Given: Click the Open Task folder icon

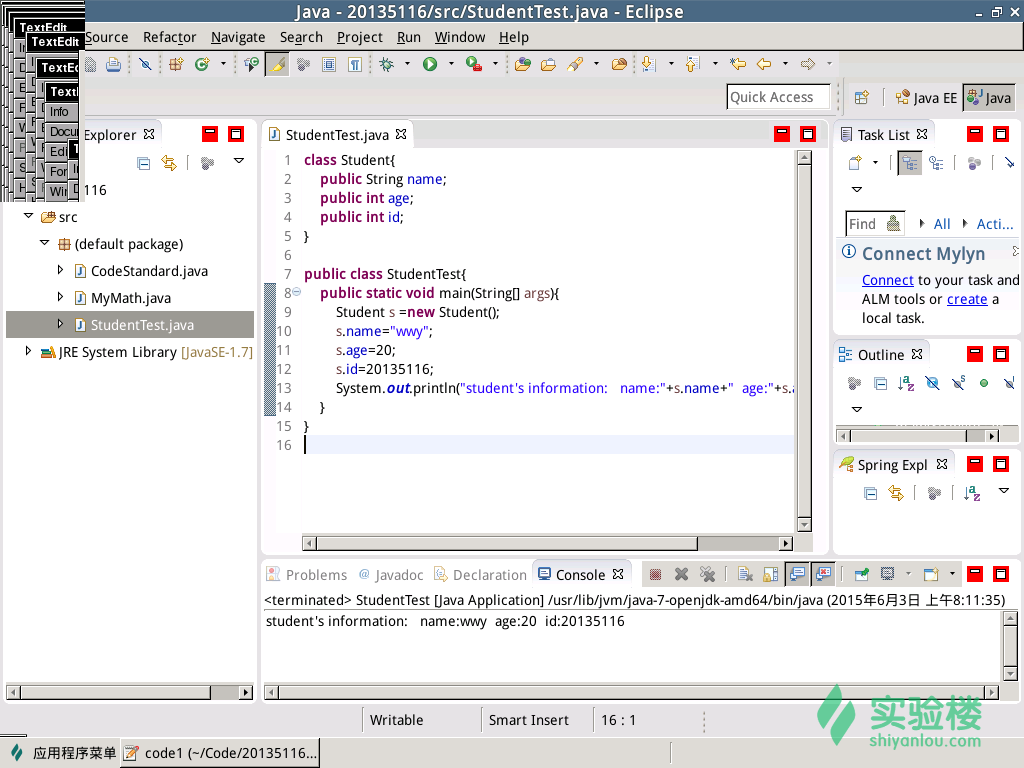Looking at the screenshot, I should click(549, 64).
